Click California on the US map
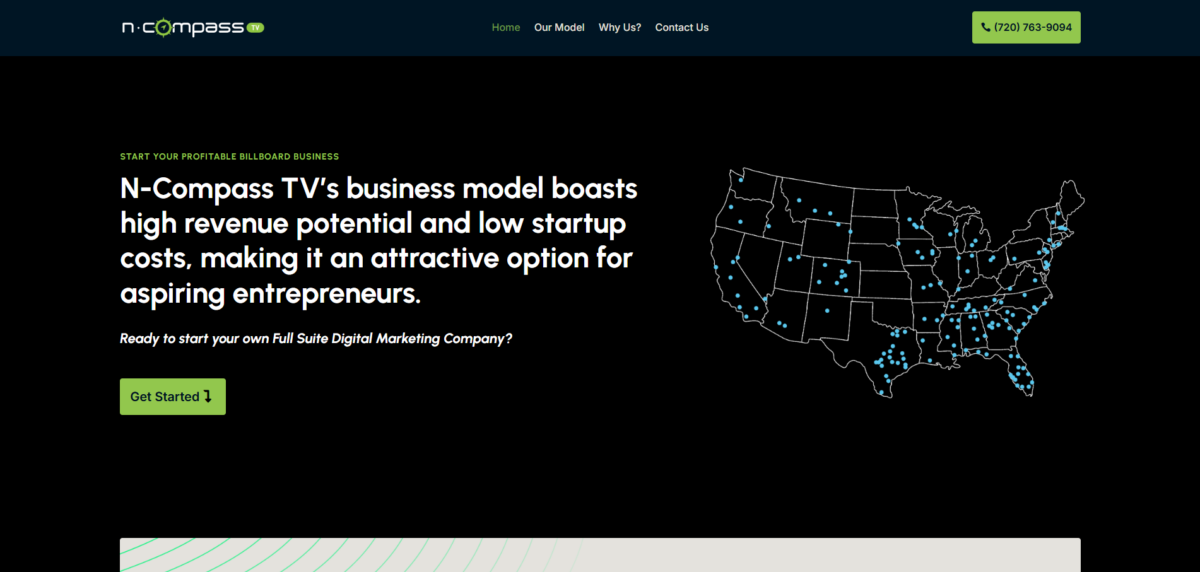The width and height of the screenshot is (1200, 572). 733,281
